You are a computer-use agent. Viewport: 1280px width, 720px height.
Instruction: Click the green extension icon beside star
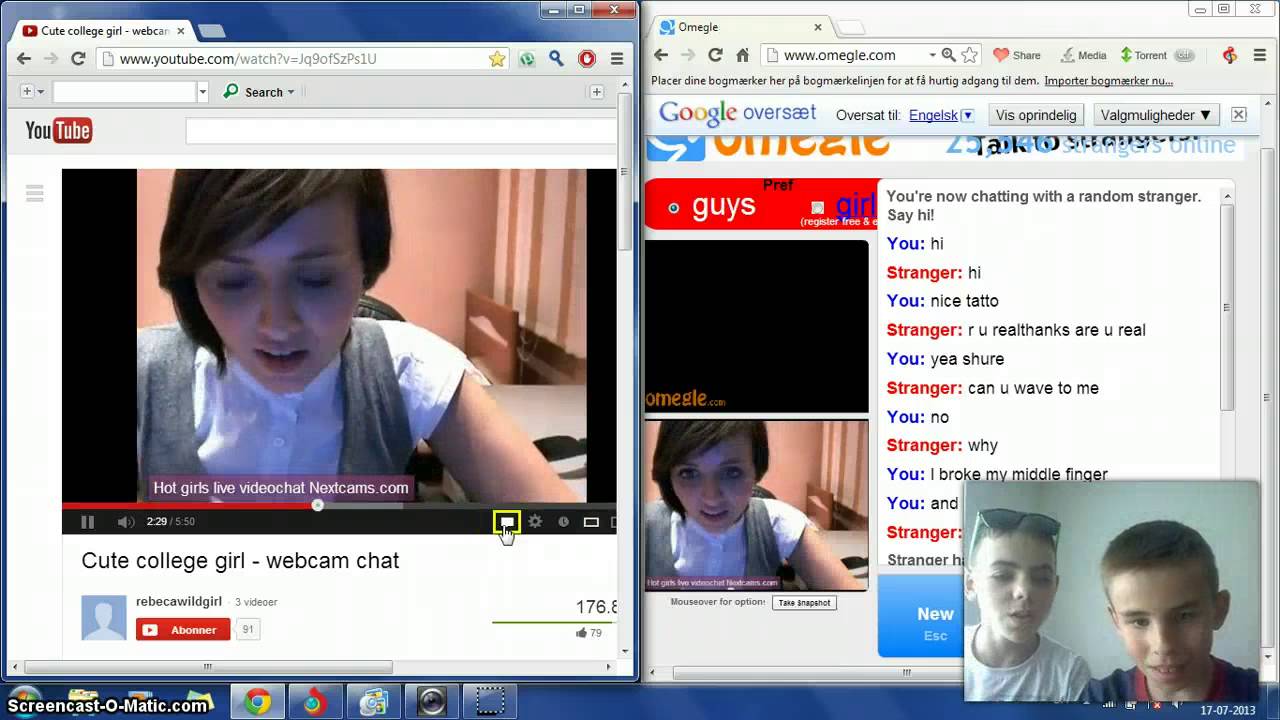click(x=527, y=59)
